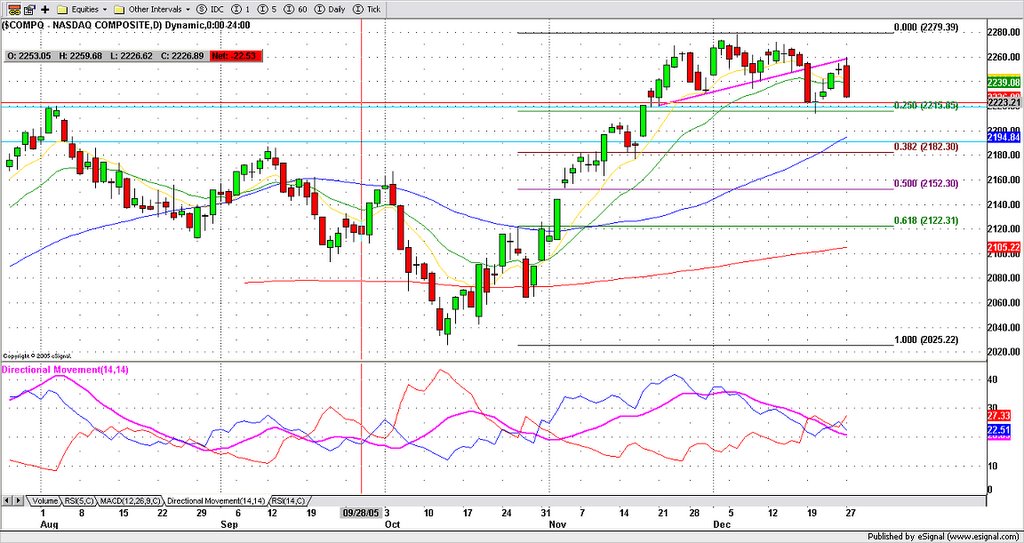Click the toolbar grip handle at left edge

4,10
